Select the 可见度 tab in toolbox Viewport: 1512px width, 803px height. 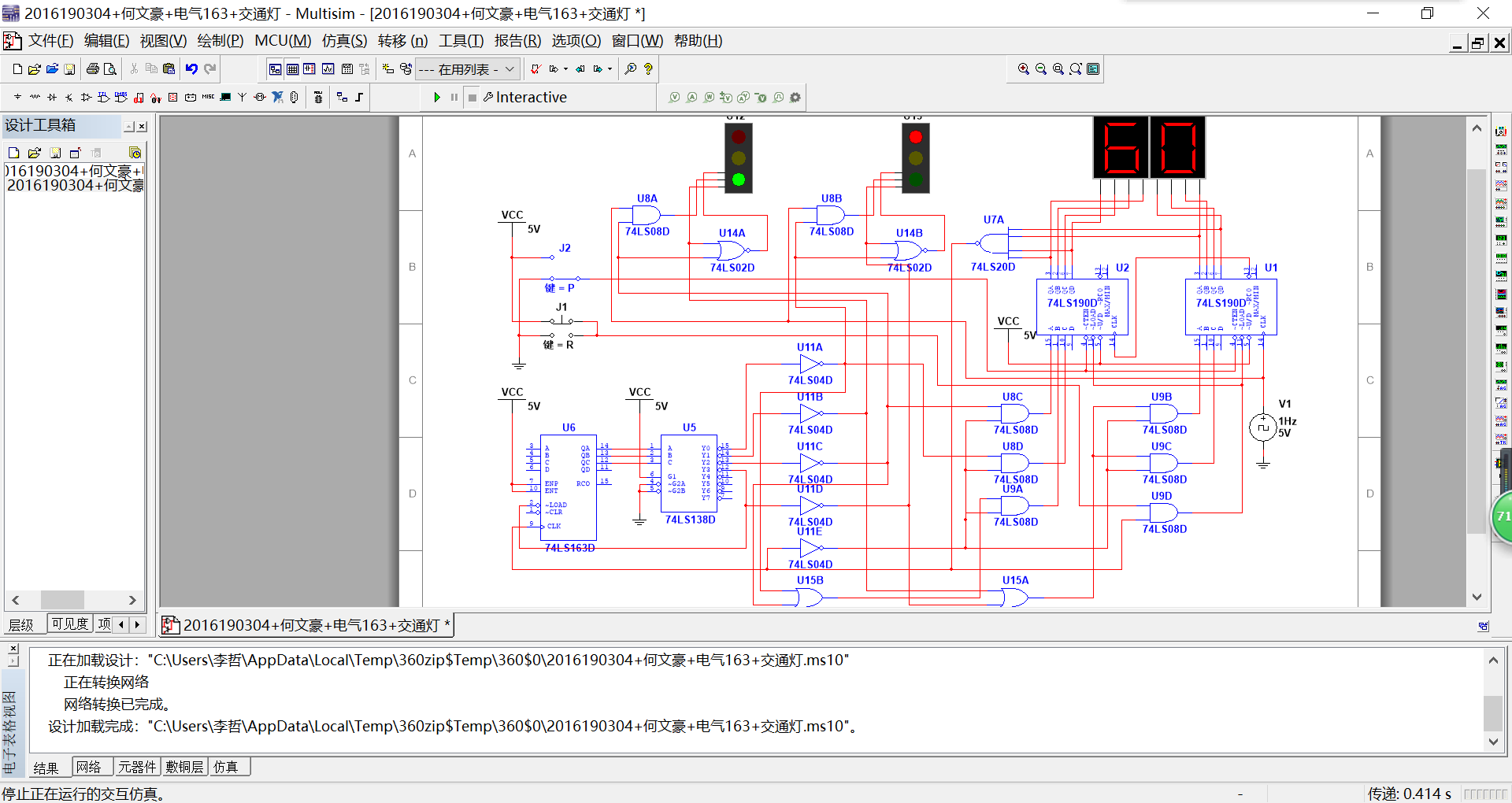(69, 624)
